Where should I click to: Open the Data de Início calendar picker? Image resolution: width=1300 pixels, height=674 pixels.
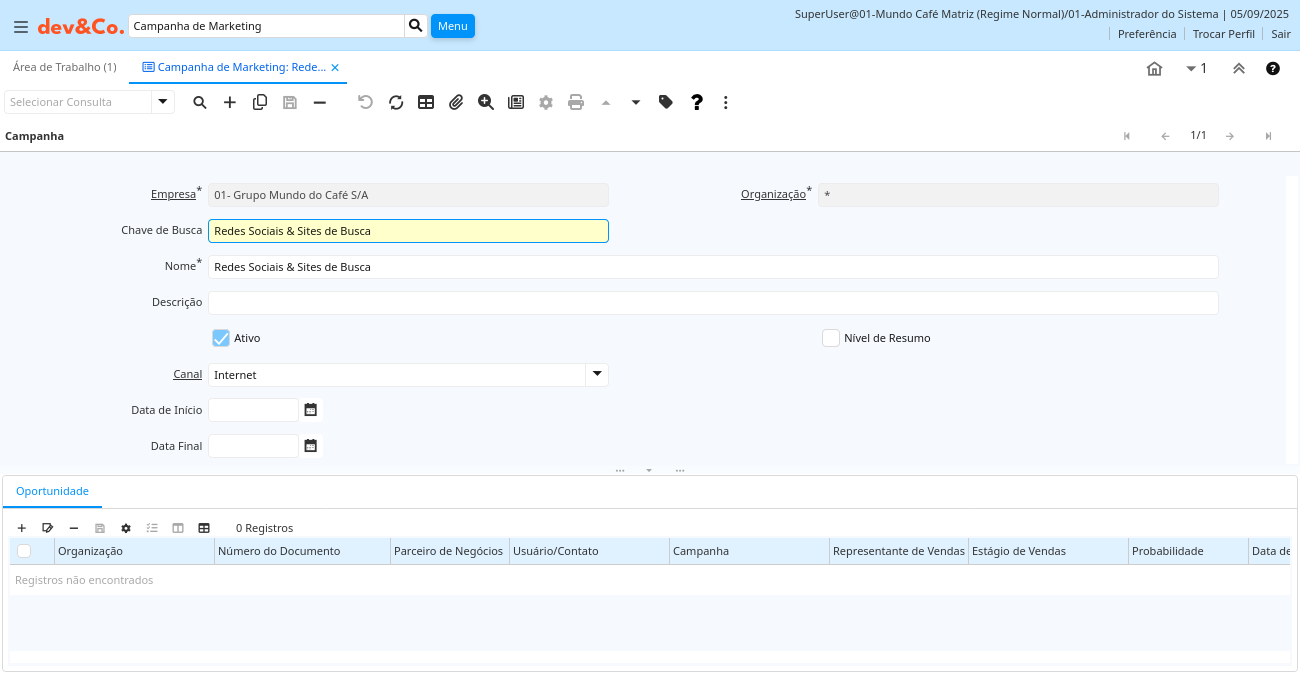click(x=311, y=410)
